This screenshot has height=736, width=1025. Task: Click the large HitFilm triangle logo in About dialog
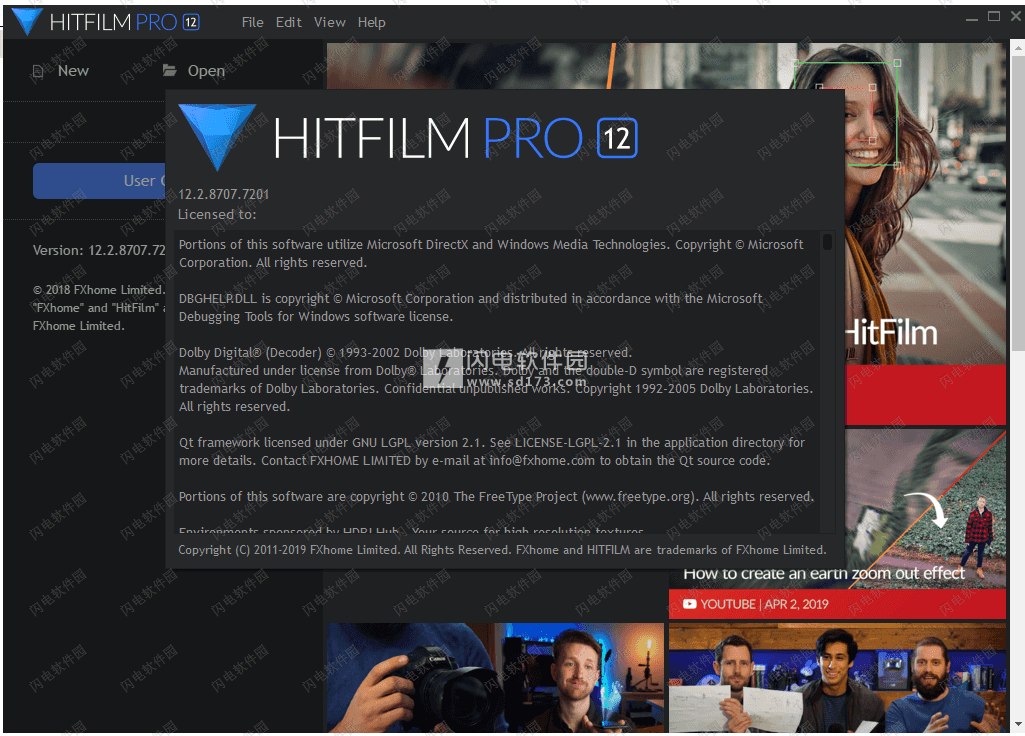(x=217, y=136)
